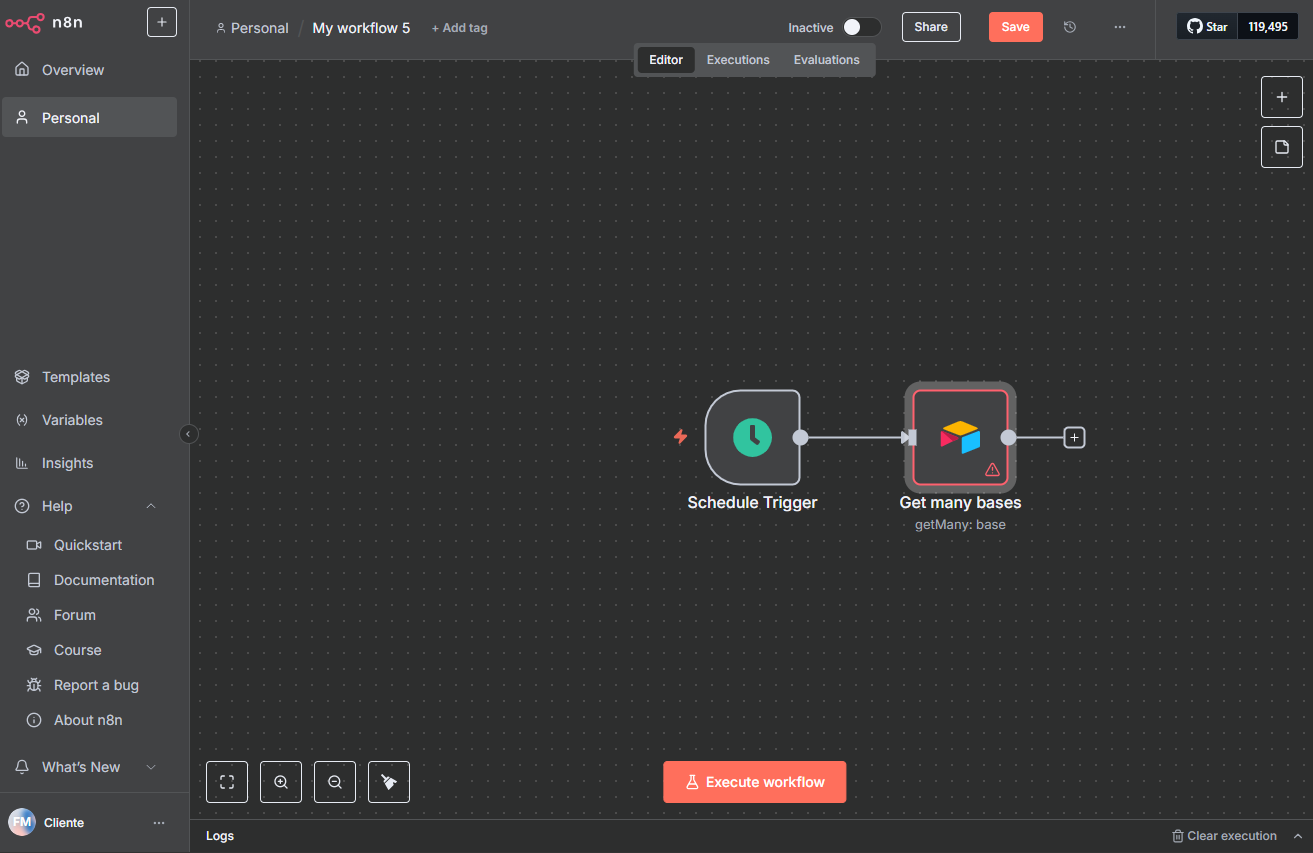Viewport: 1313px width, 853px height.
Task: Open About n8n
Action: pos(88,720)
